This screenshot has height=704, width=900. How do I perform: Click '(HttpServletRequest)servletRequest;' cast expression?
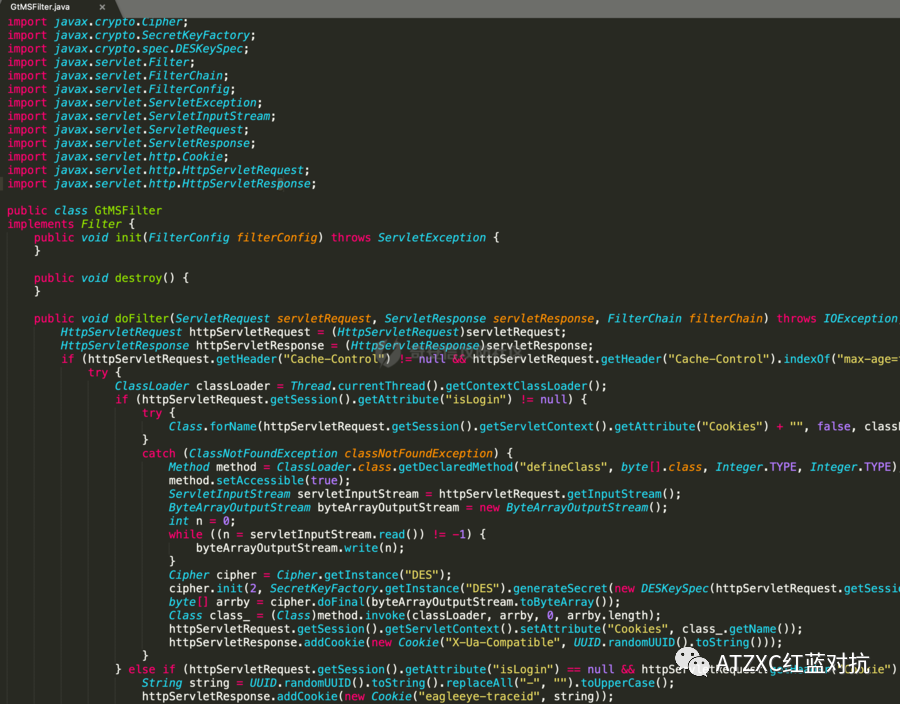tap(448, 332)
